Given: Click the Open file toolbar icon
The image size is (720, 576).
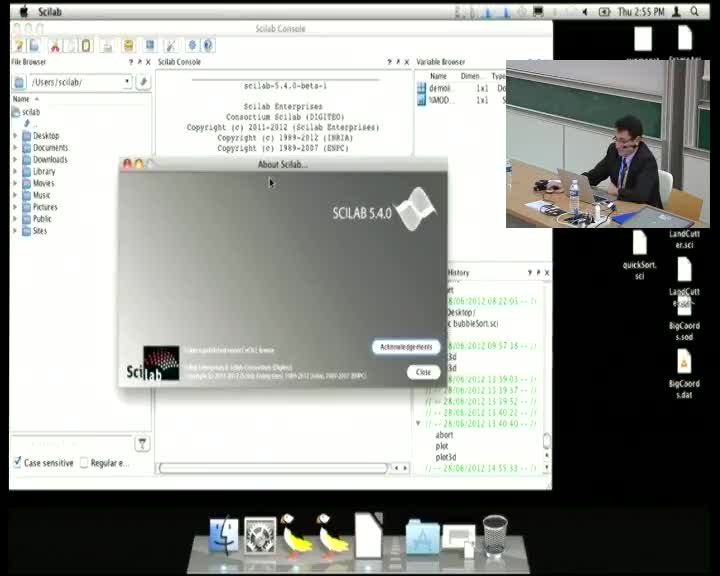Looking at the screenshot, I should (35, 45).
